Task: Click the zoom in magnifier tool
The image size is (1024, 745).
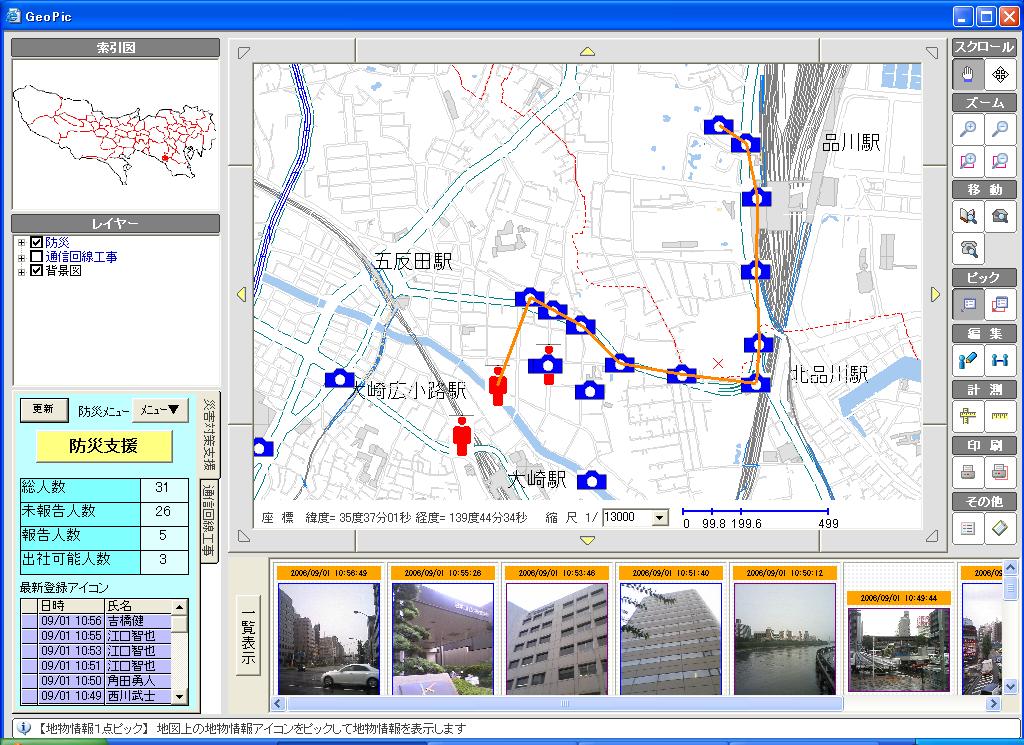Action: pos(968,128)
